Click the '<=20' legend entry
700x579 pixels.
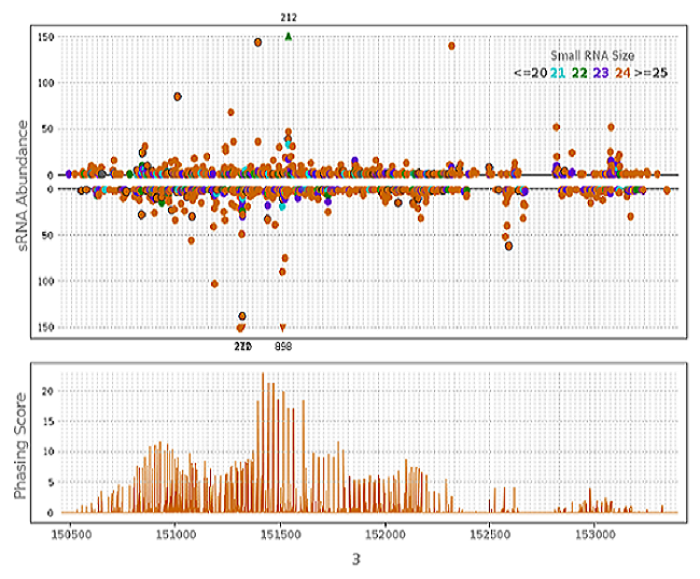[x=530, y=73]
